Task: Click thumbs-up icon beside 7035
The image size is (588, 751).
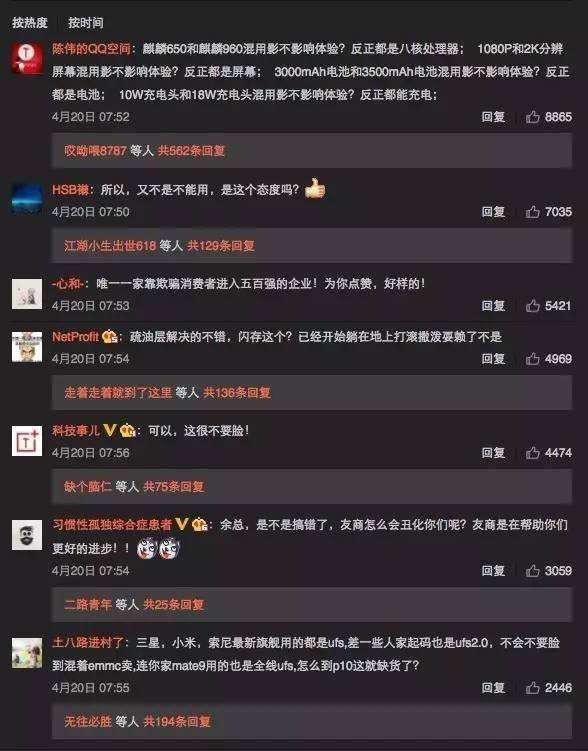Action: tap(532, 212)
